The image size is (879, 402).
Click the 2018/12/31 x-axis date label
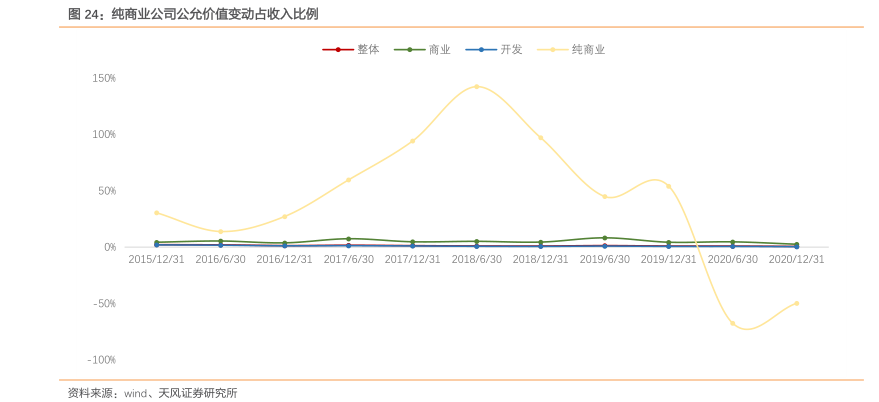point(540,259)
